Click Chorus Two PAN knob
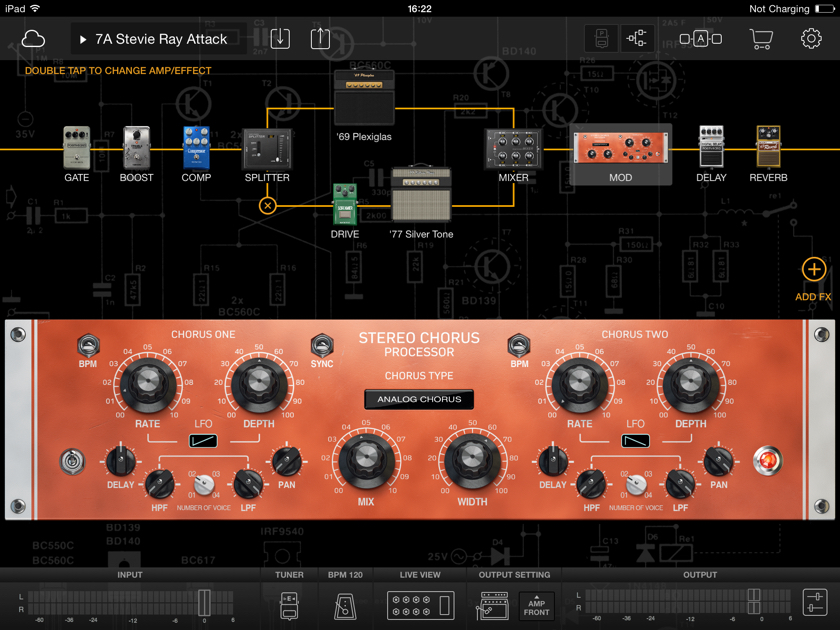 (x=718, y=461)
